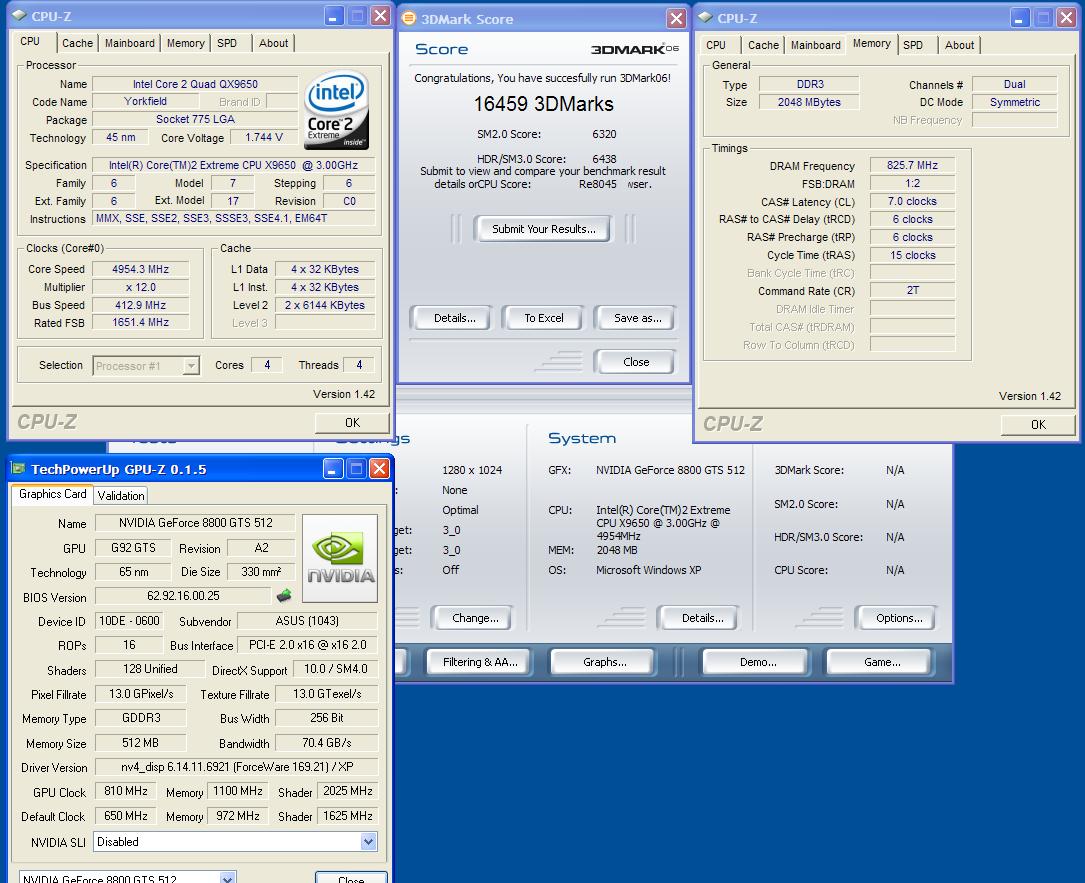Expand the NVIDIA SLI dropdown

tap(368, 841)
